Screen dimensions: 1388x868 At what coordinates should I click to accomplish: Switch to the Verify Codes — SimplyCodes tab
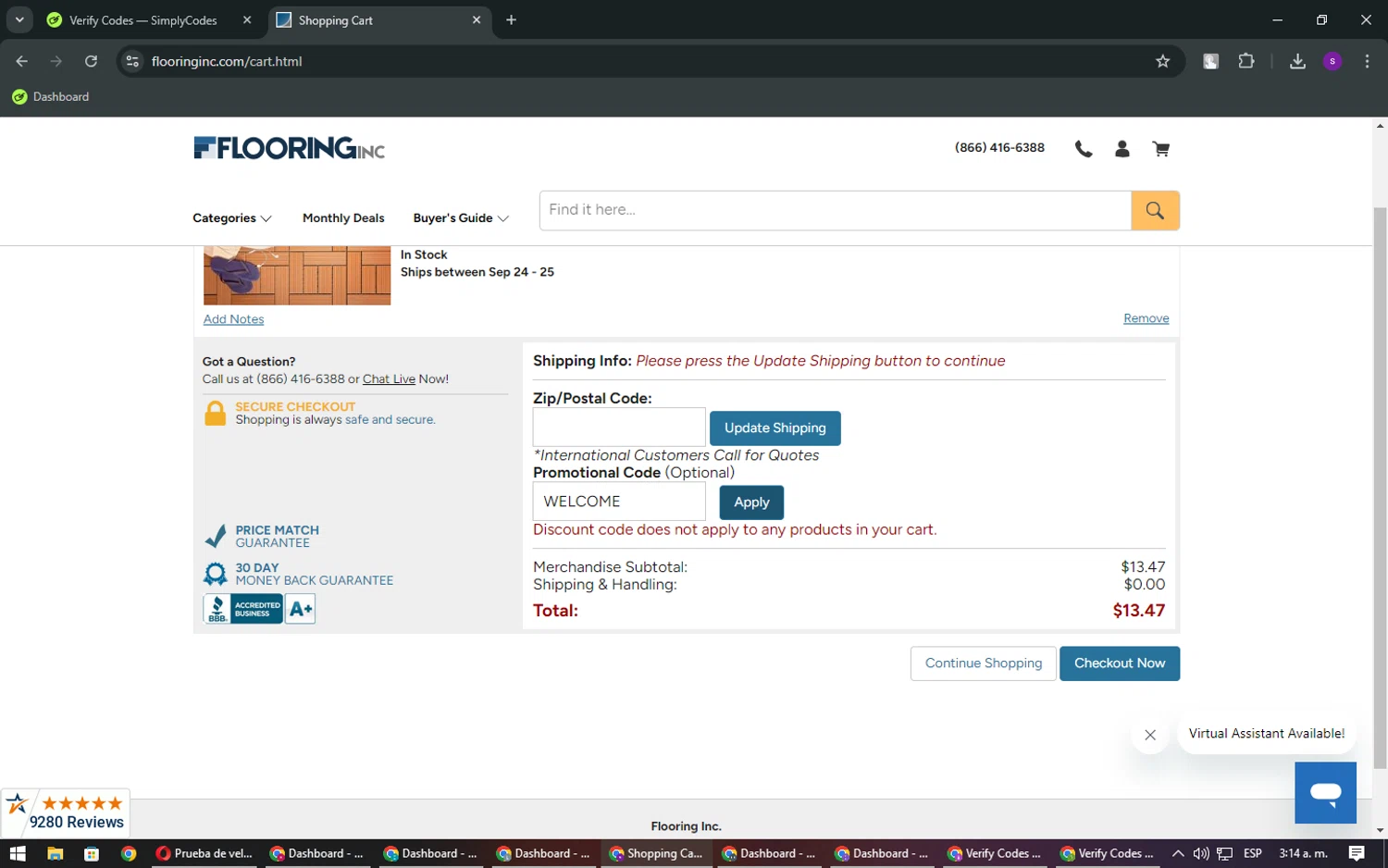tap(143, 20)
